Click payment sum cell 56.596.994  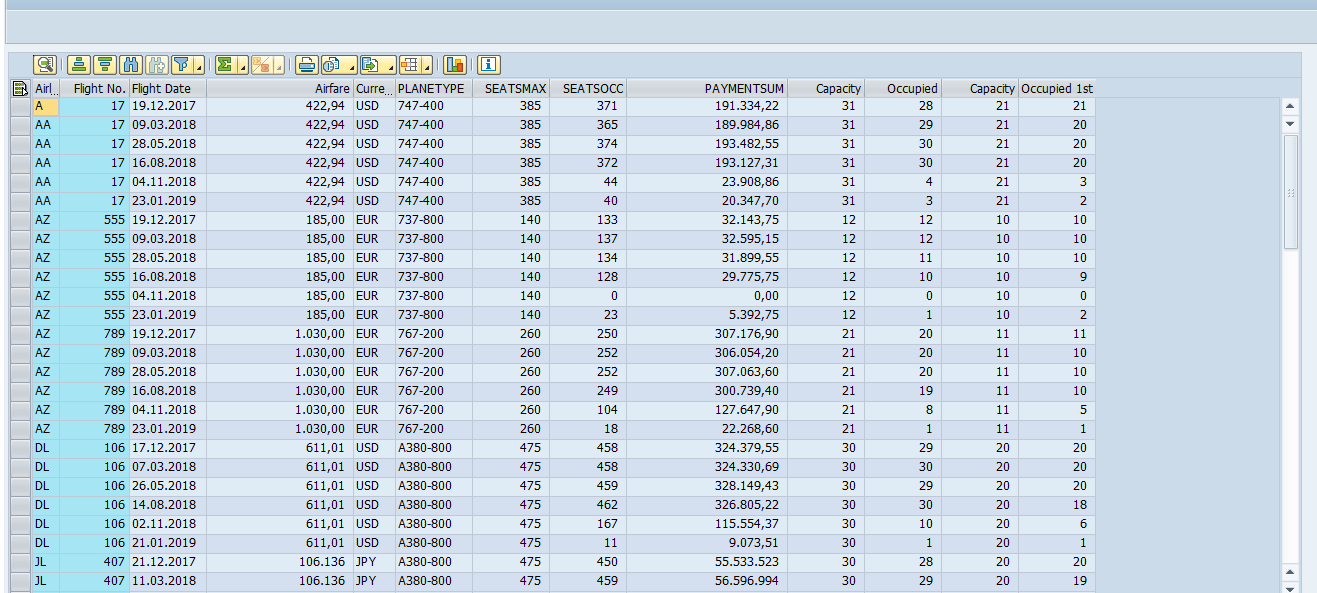coord(707,581)
